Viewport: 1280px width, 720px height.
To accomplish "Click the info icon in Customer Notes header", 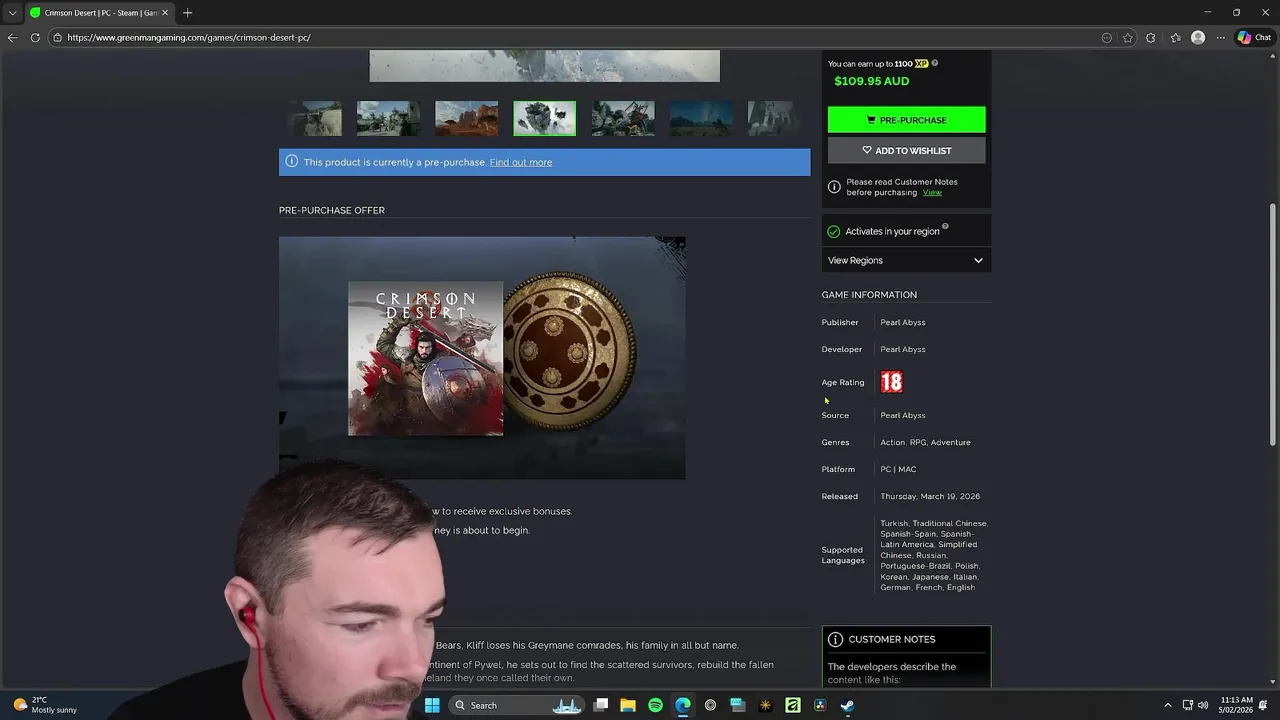I will click(x=835, y=639).
